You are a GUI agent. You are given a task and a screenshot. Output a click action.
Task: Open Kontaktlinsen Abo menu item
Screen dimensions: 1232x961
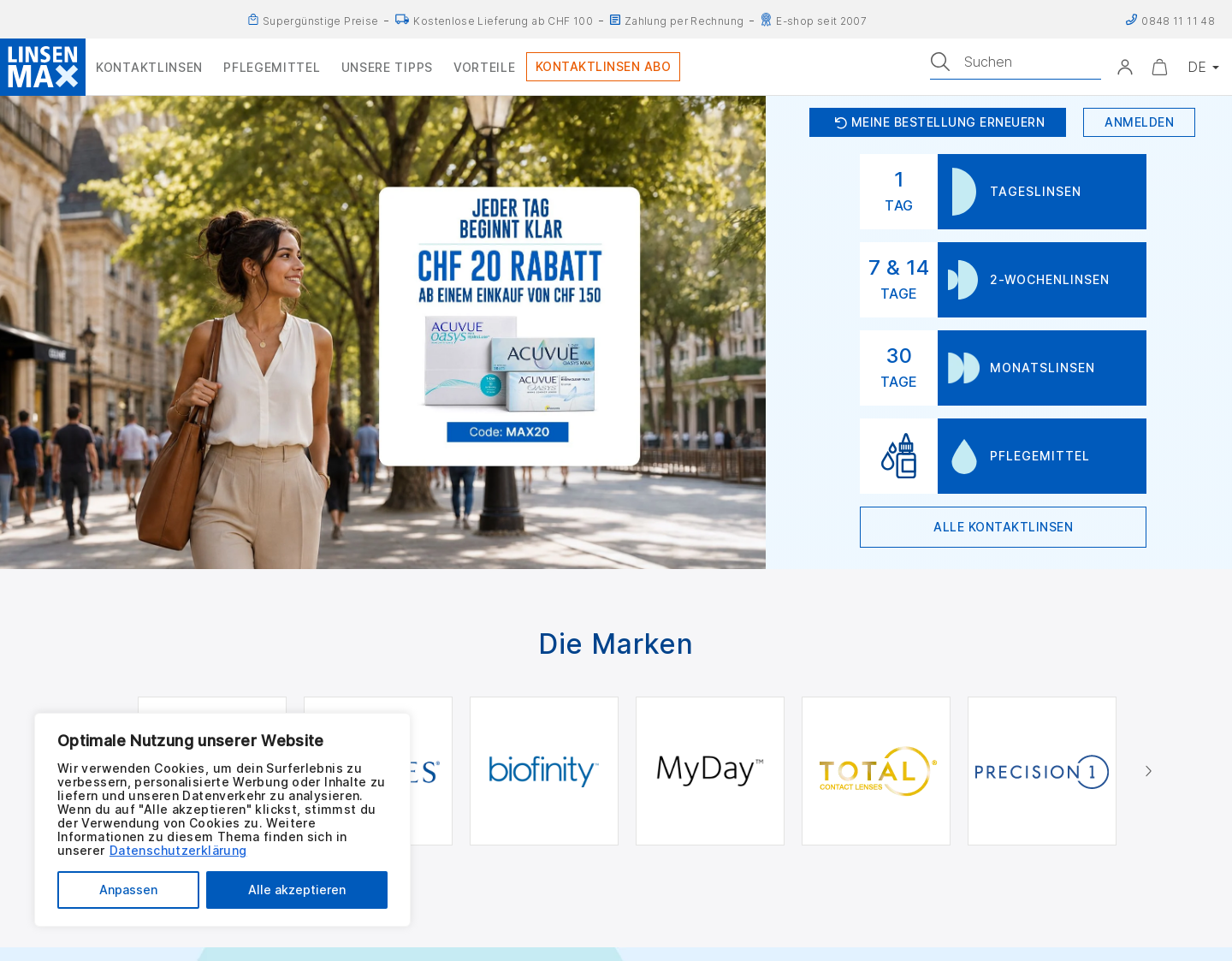tap(603, 67)
